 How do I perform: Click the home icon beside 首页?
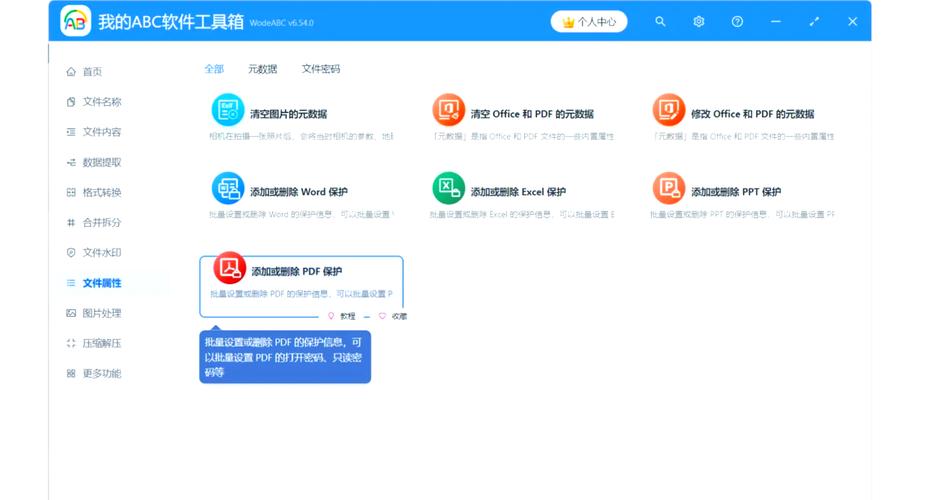click(x=71, y=72)
